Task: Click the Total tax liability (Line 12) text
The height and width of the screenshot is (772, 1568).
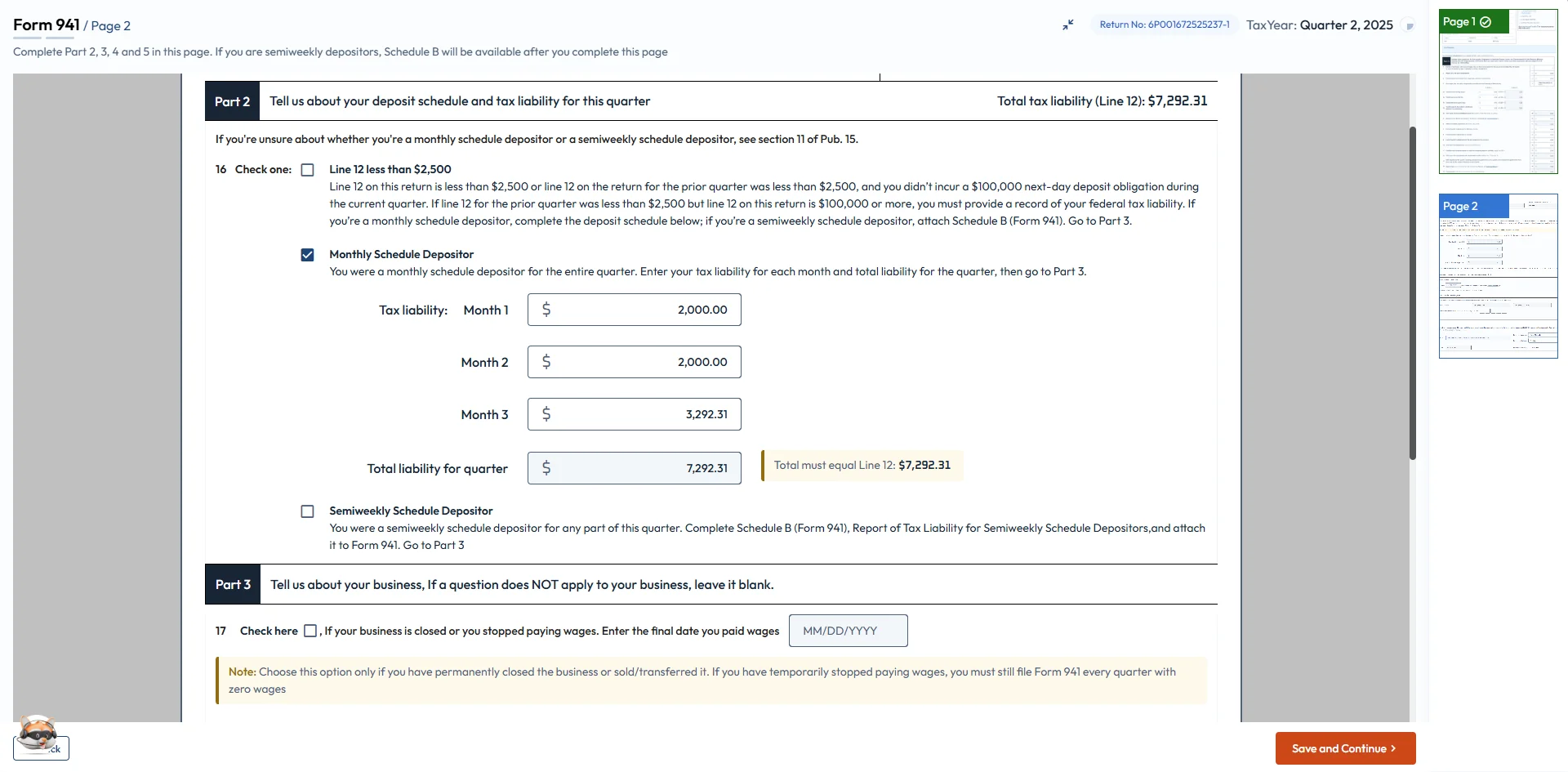Action: tap(1102, 101)
